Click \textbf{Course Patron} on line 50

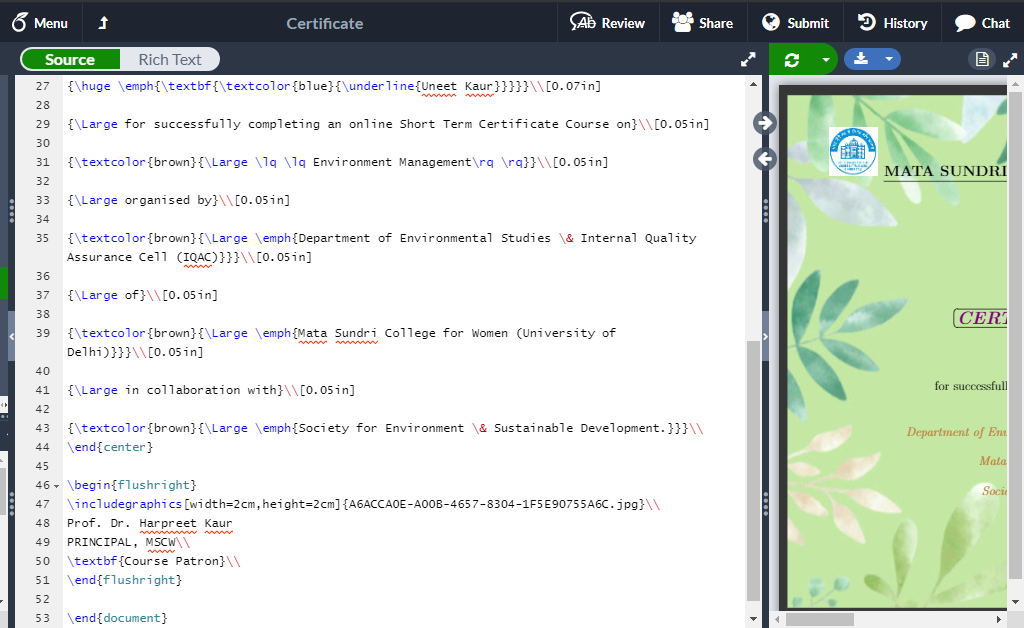(x=146, y=561)
